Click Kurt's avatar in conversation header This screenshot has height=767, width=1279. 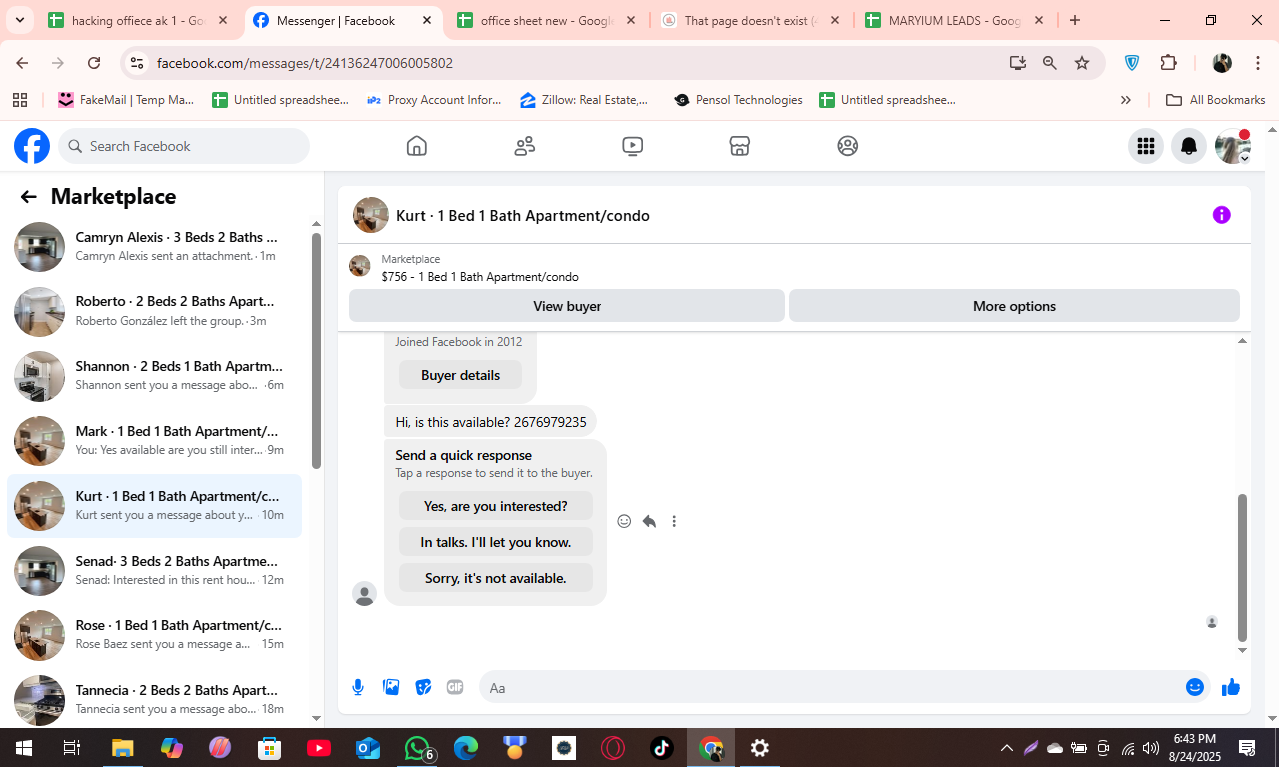(371, 215)
